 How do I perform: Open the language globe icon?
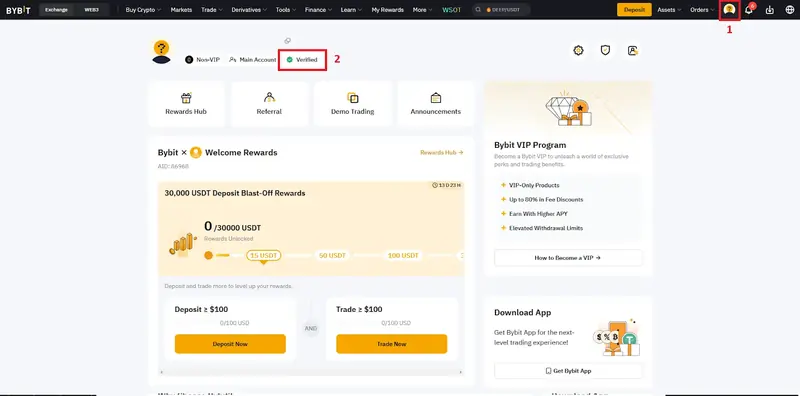pyautogui.click(x=789, y=10)
